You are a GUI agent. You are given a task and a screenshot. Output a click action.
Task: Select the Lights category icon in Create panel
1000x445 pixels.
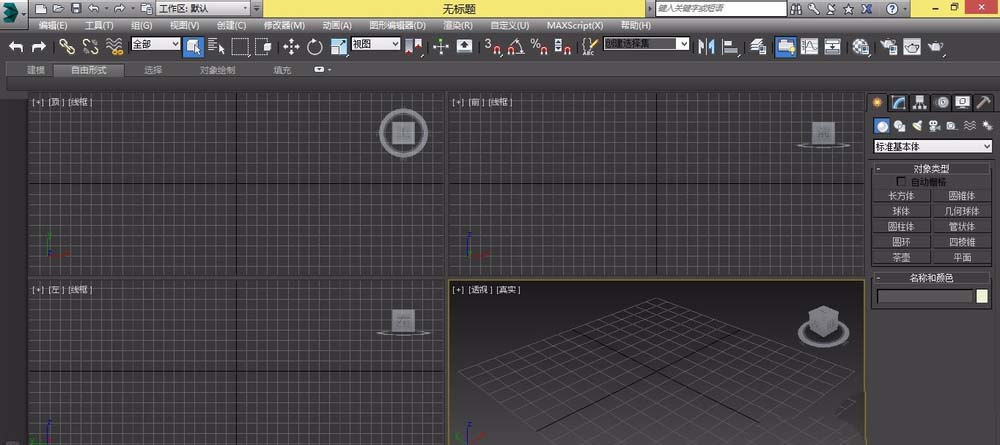(x=917, y=126)
